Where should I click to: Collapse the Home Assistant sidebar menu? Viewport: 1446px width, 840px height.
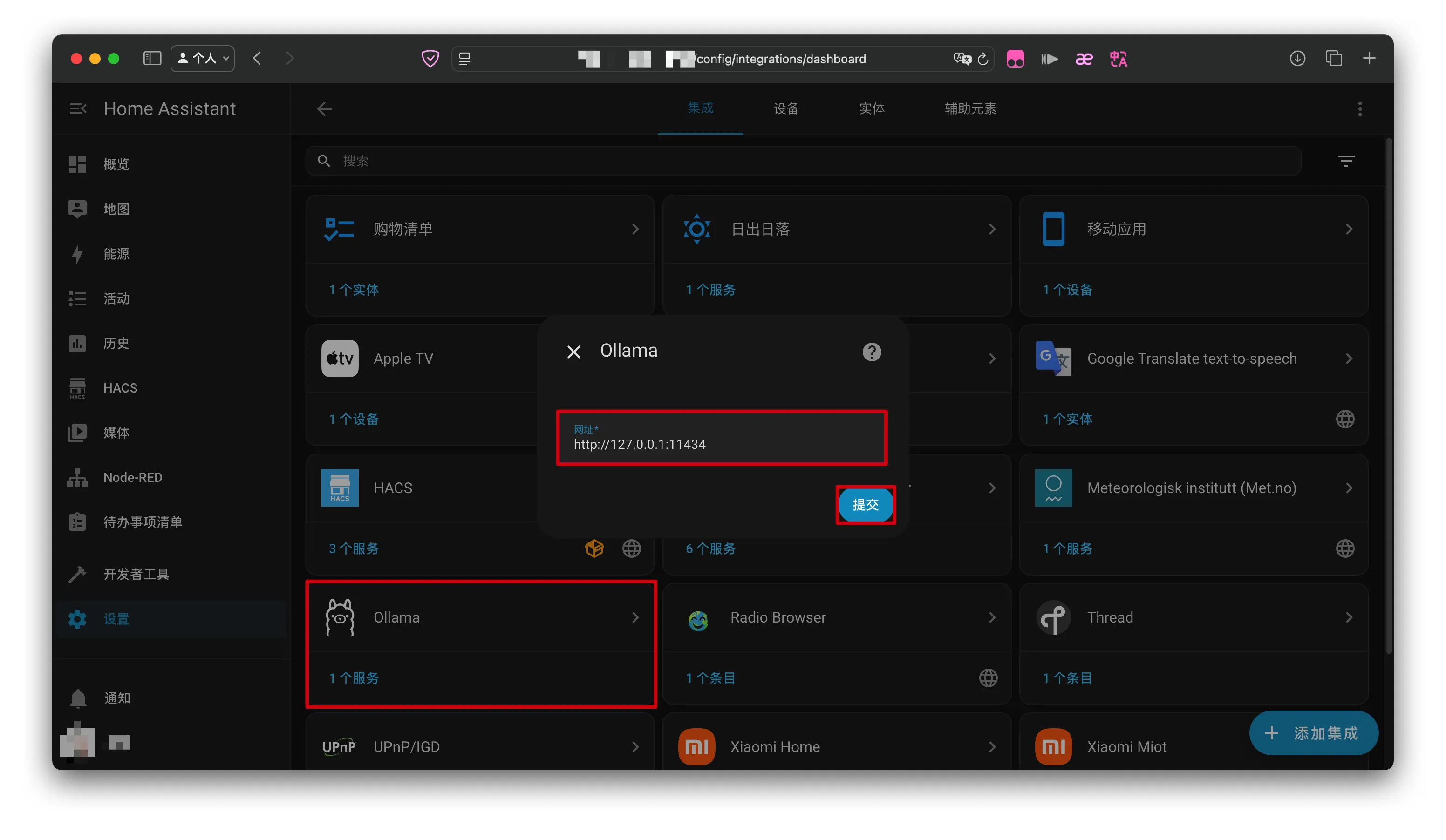point(78,108)
